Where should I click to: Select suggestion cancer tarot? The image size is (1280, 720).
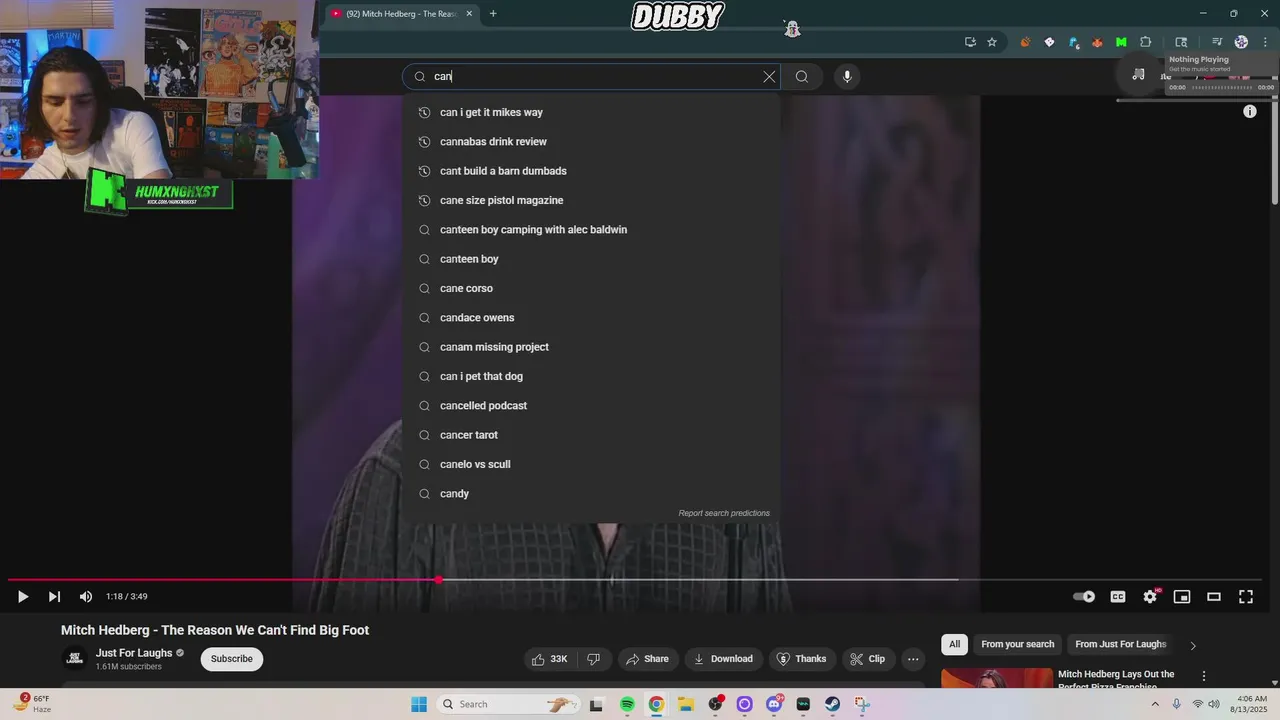coord(591,435)
